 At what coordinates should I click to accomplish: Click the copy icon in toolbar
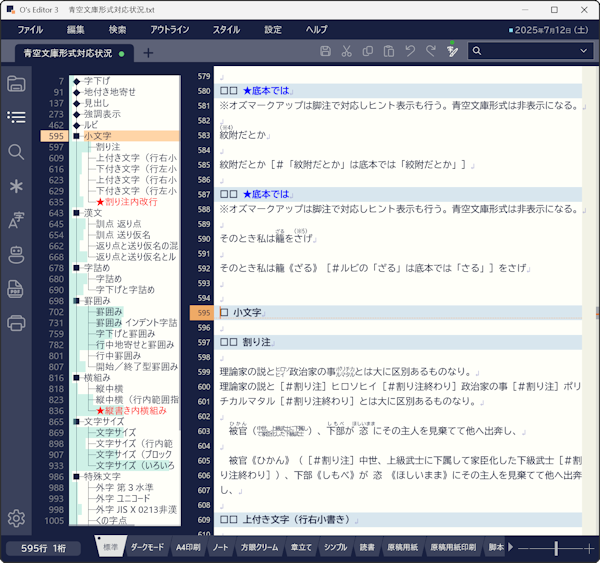click(x=368, y=51)
